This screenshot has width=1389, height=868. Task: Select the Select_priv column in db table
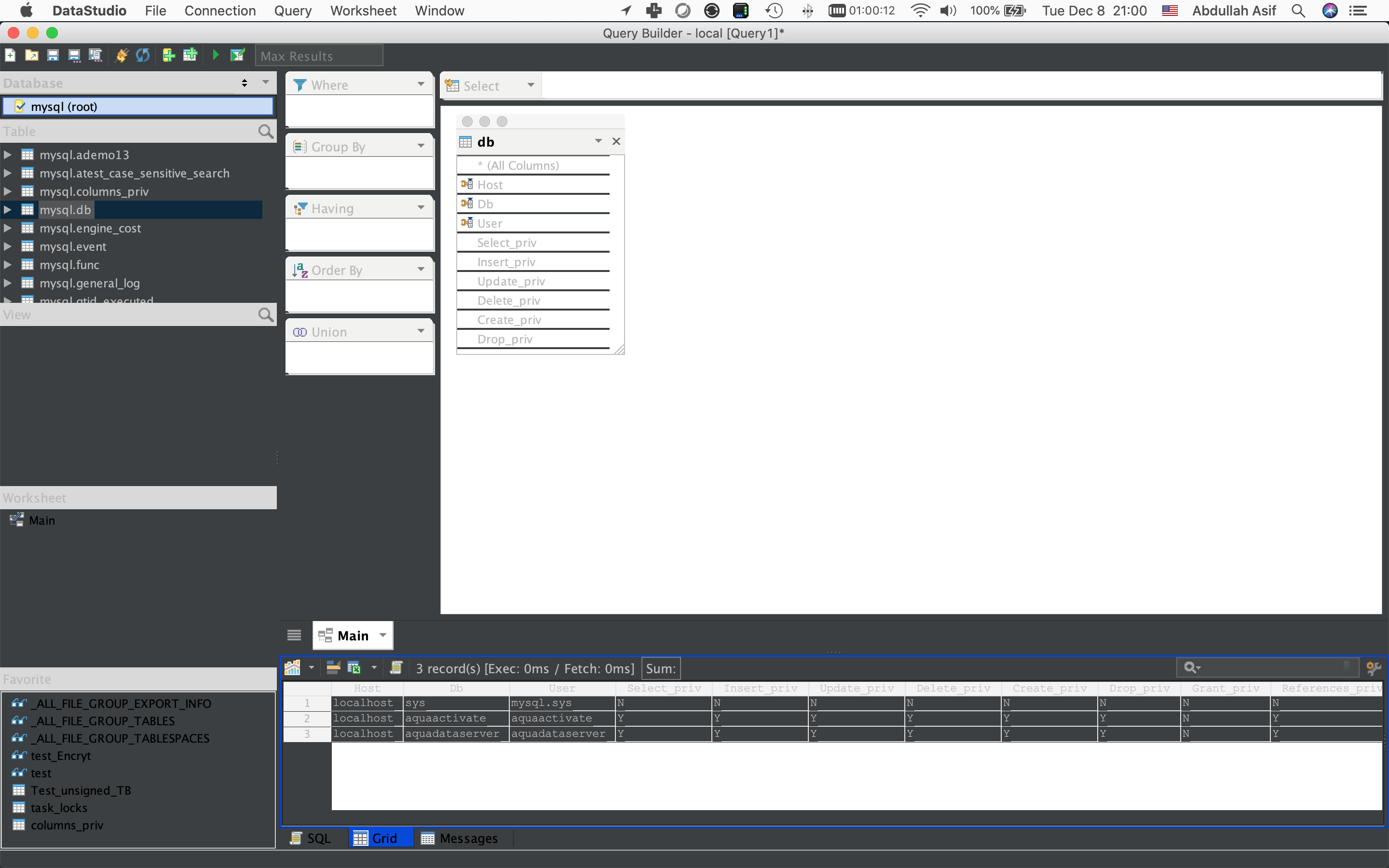506,243
